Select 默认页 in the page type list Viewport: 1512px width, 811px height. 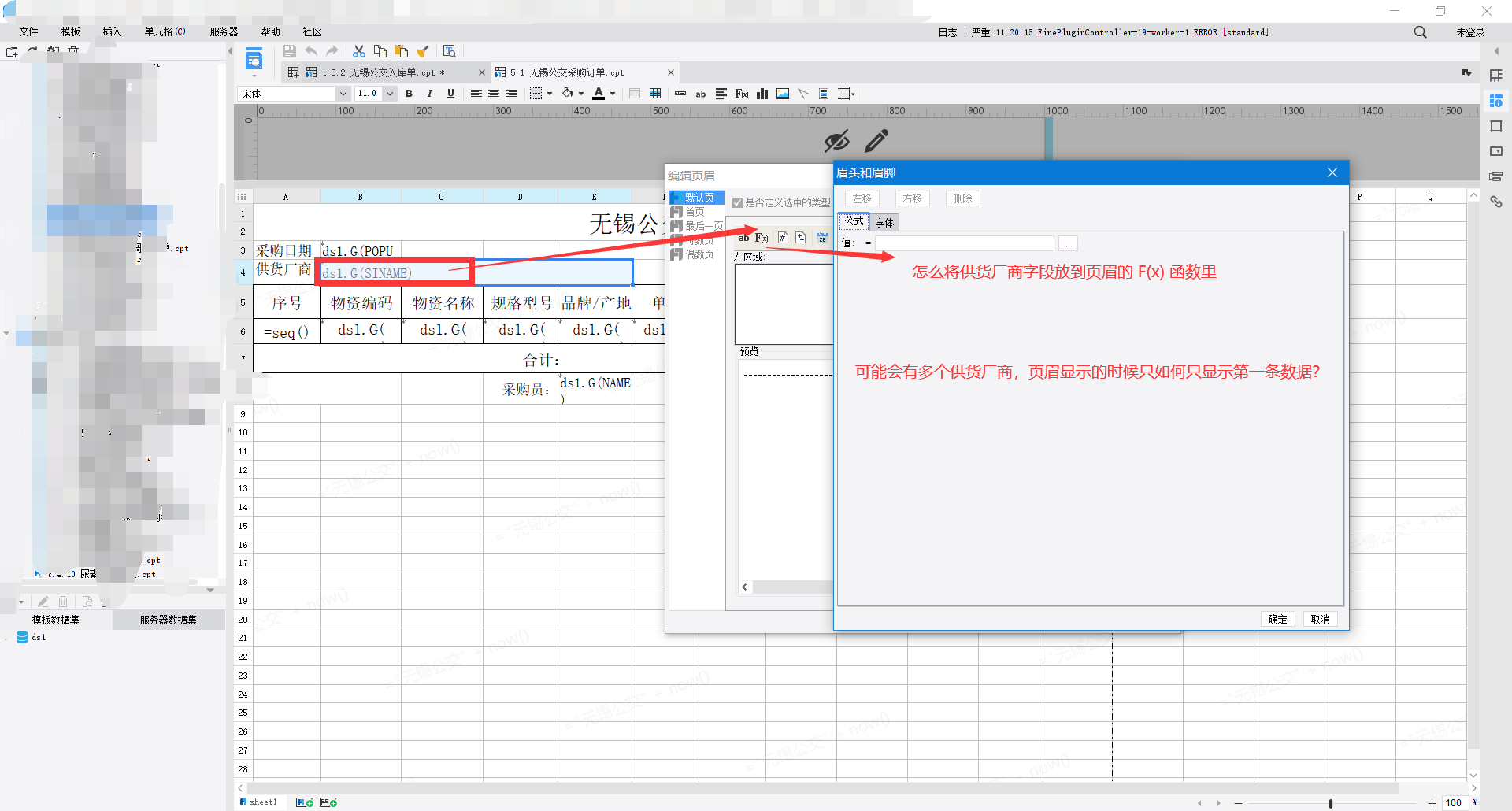(x=697, y=198)
